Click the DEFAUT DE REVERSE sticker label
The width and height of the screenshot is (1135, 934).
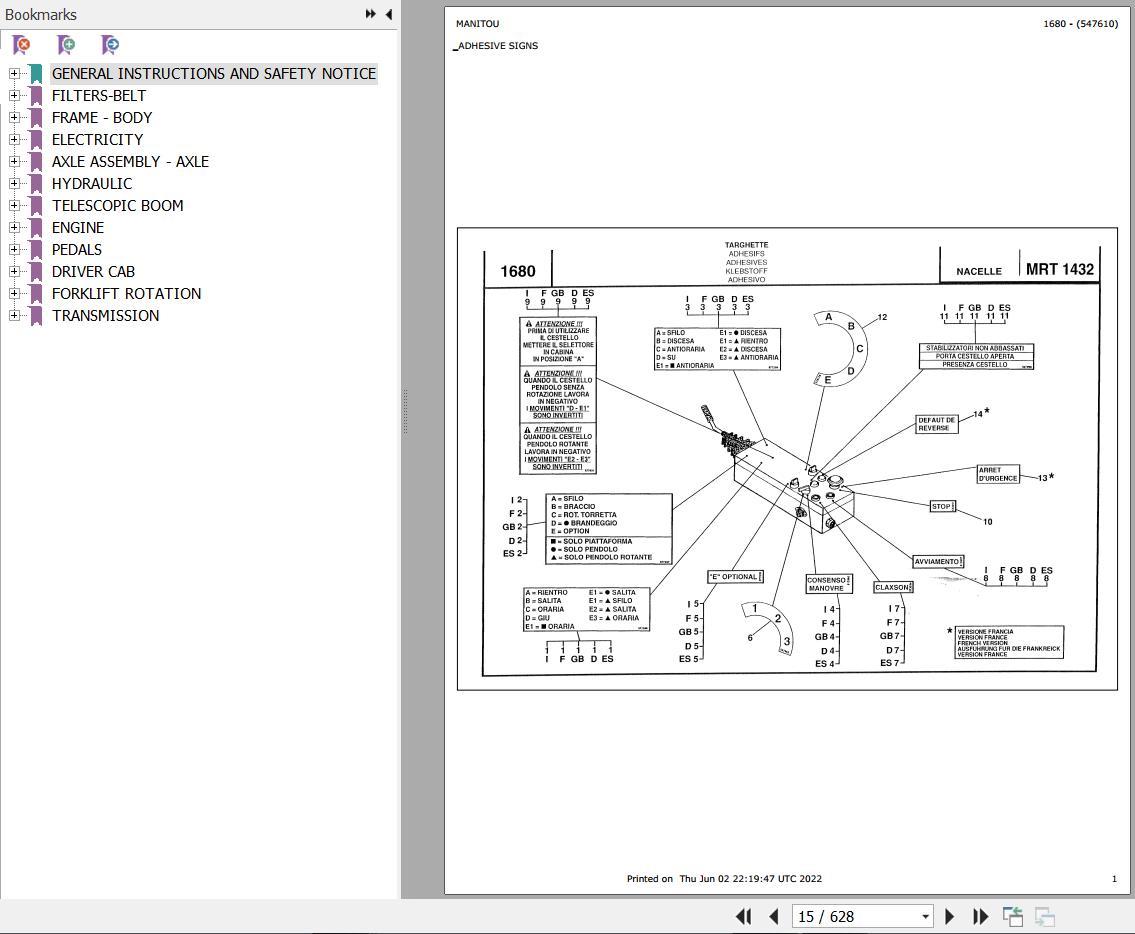click(x=937, y=424)
